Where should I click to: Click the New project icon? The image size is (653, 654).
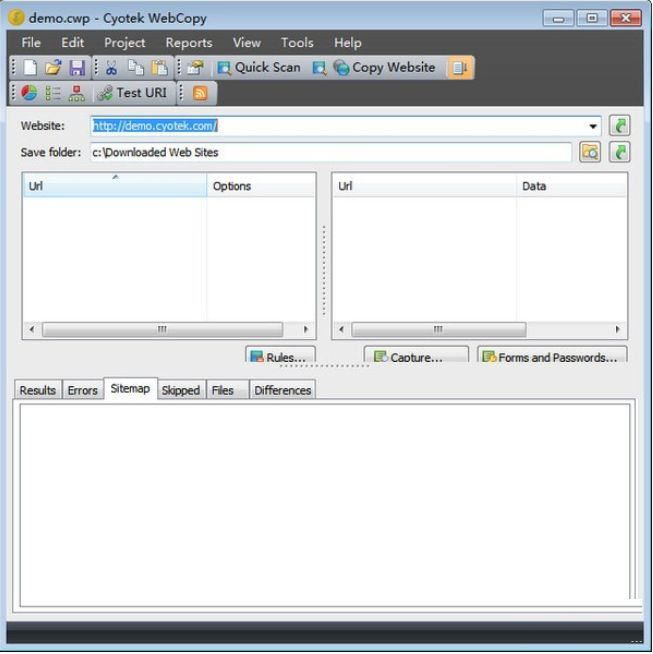coord(31,68)
